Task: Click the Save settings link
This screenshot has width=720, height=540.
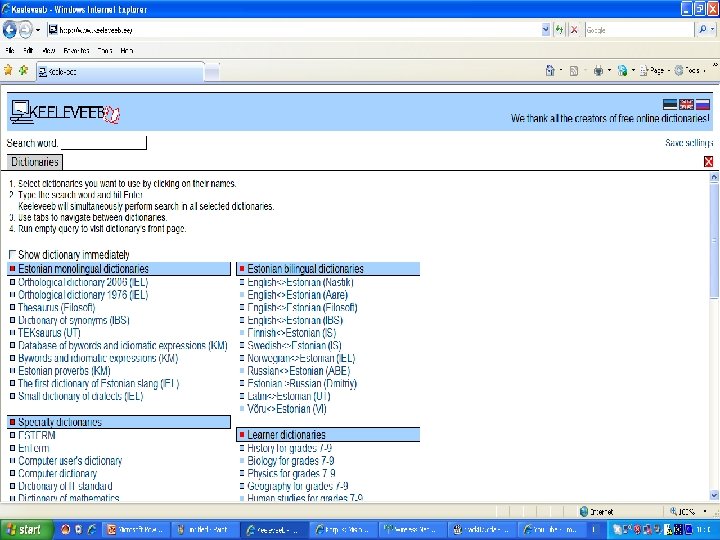Action: pyautogui.click(x=689, y=143)
